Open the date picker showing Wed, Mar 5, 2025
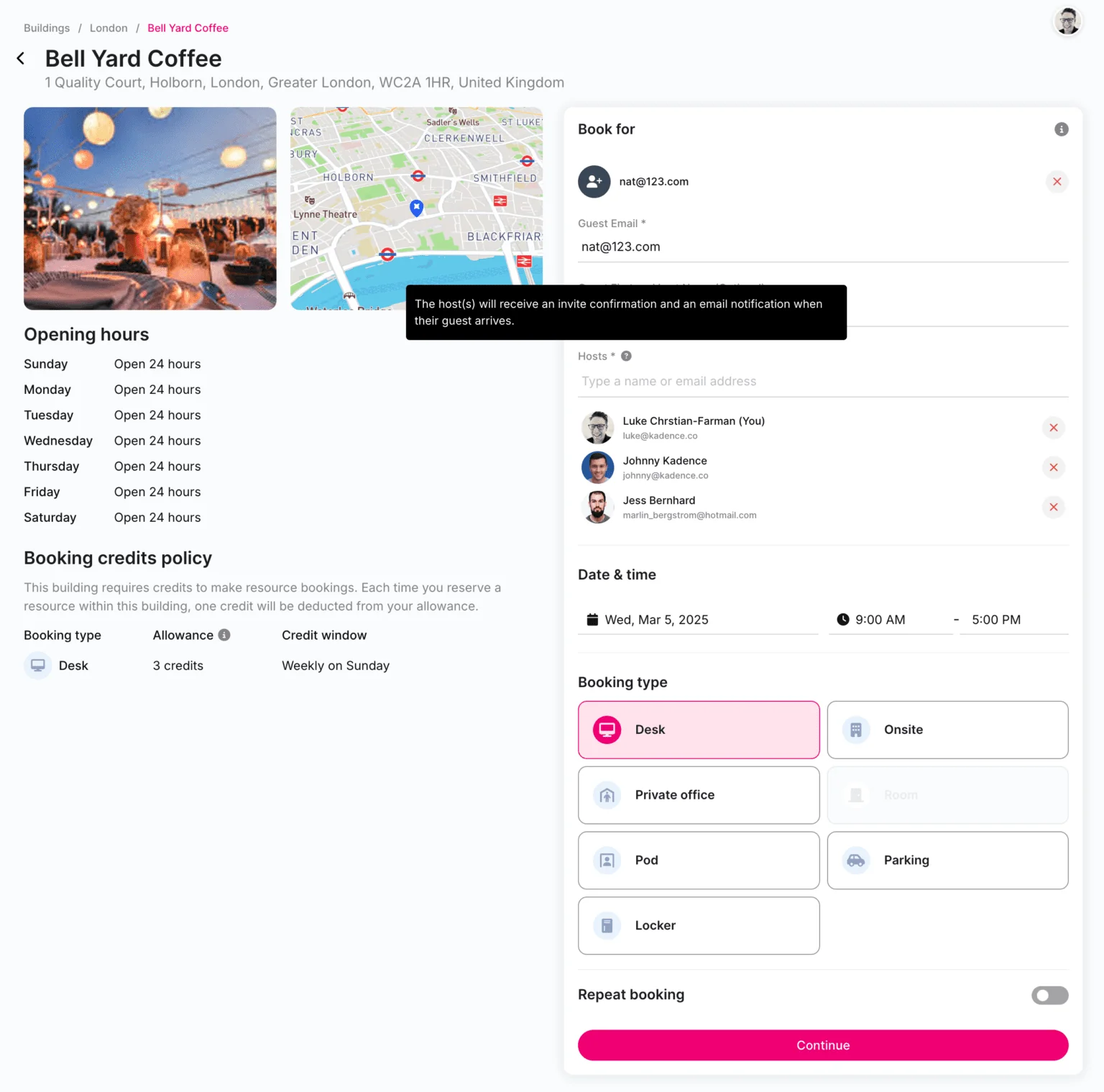Image resolution: width=1104 pixels, height=1092 pixels. pyautogui.click(x=698, y=620)
